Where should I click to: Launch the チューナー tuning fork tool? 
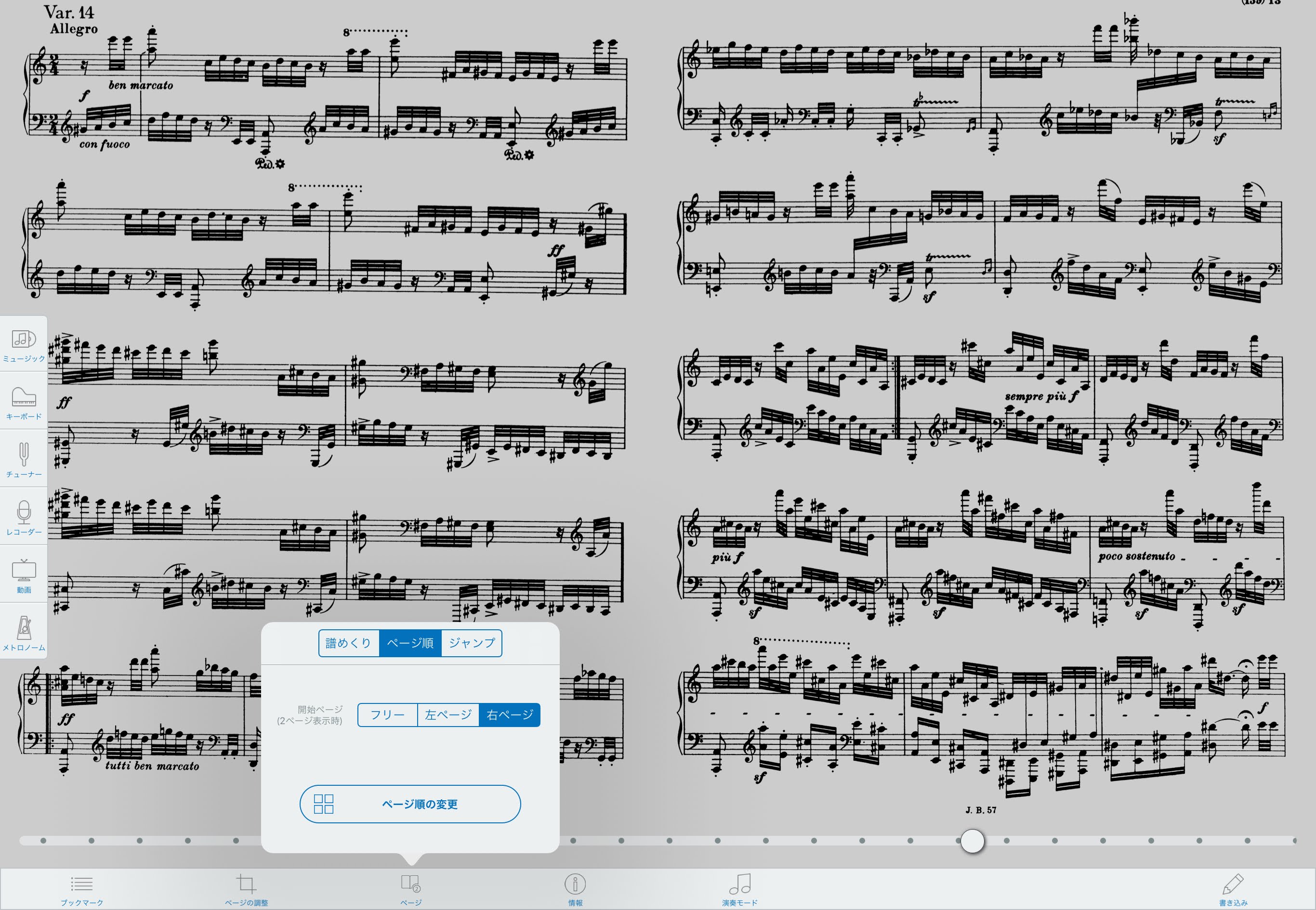click(24, 459)
